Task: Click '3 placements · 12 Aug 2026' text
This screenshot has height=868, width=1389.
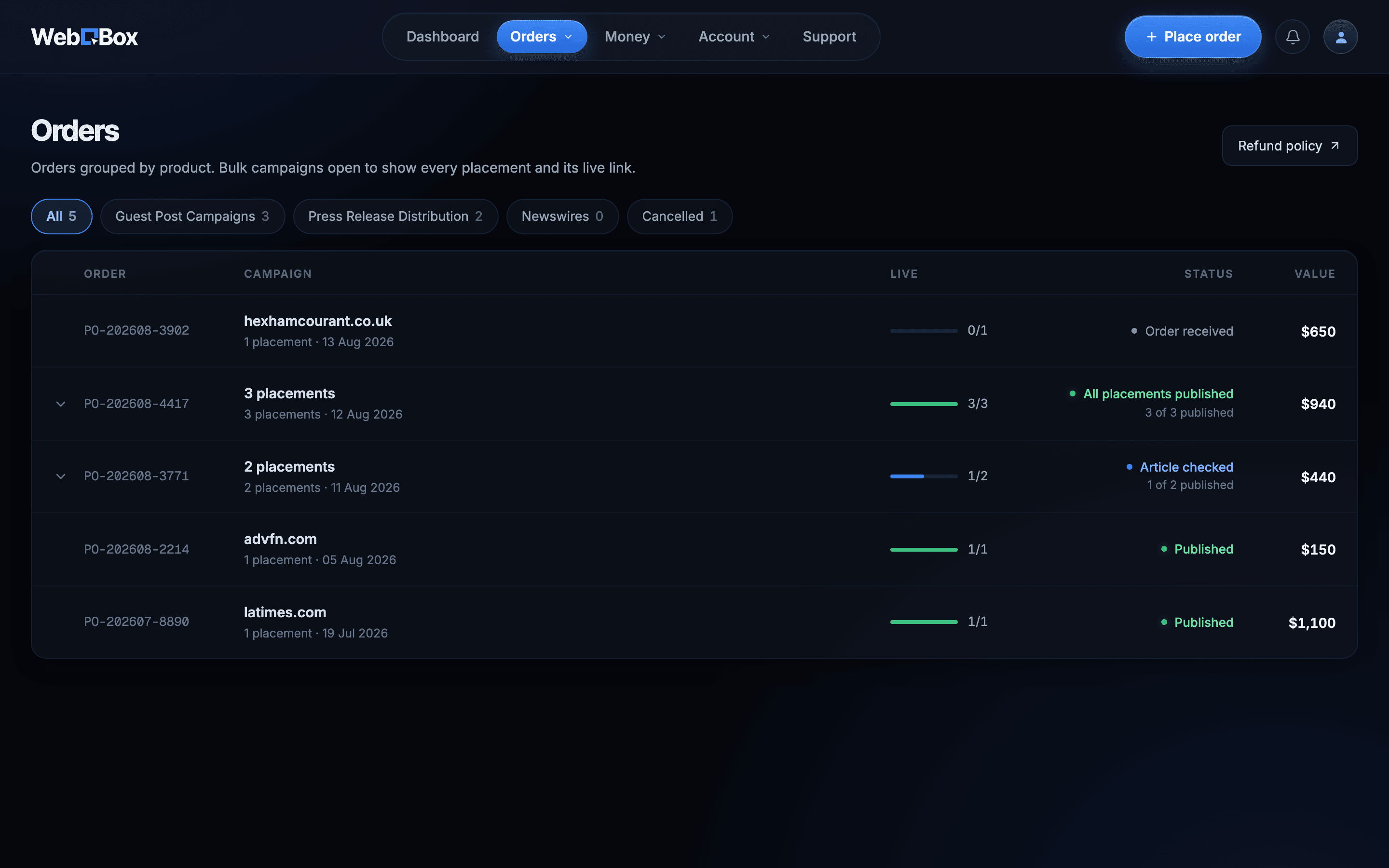Action: 323,415
